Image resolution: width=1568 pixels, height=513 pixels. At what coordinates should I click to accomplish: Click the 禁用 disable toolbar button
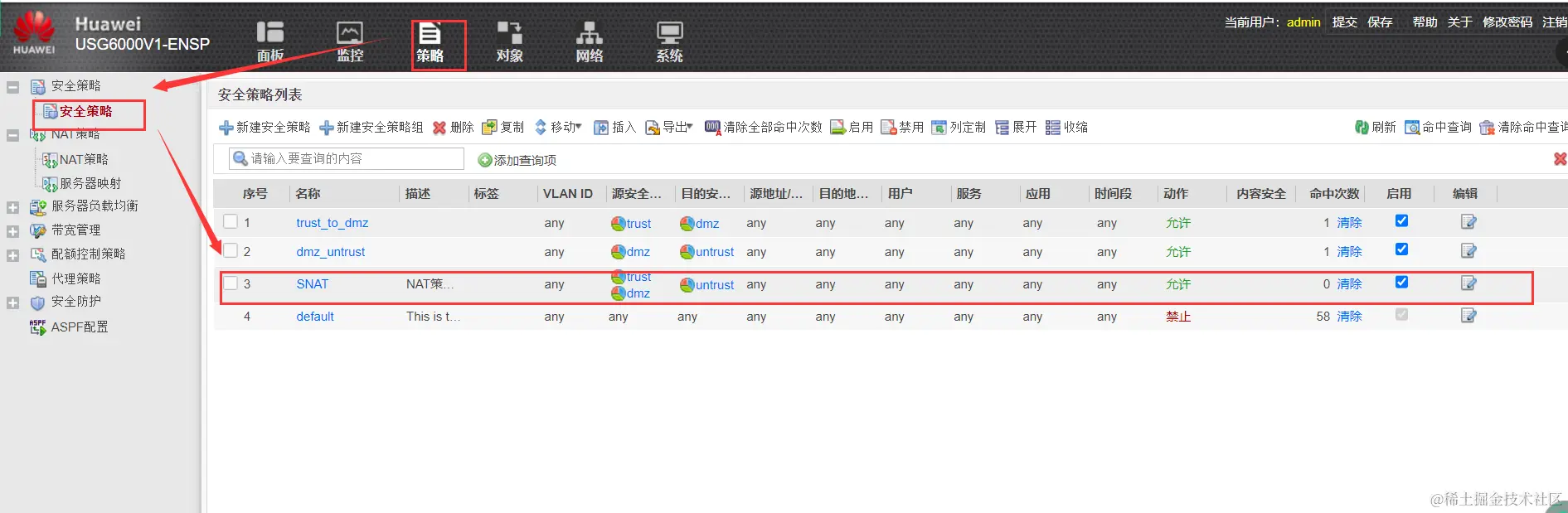coord(902,127)
